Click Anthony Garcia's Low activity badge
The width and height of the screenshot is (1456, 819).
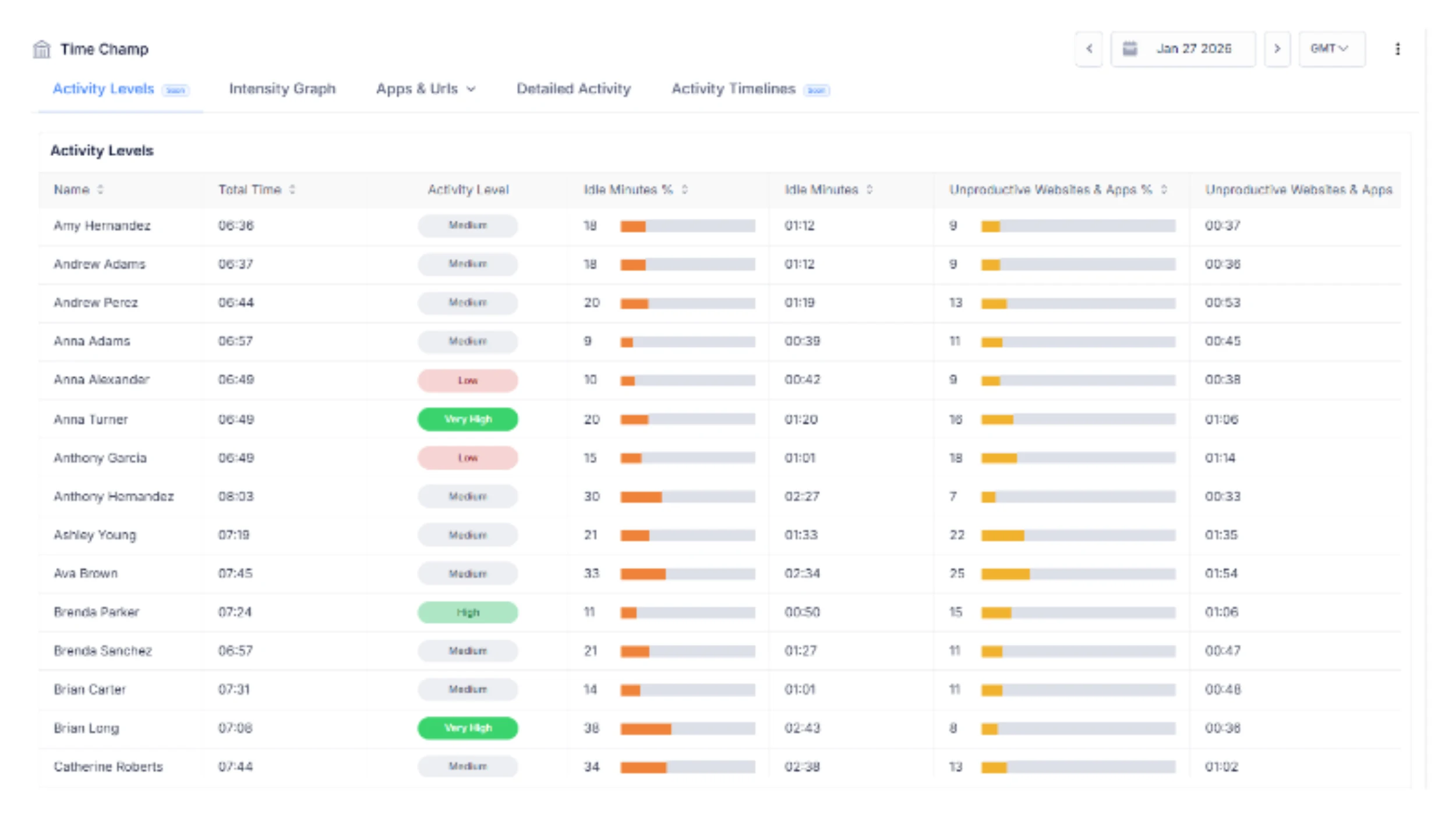(467, 458)
